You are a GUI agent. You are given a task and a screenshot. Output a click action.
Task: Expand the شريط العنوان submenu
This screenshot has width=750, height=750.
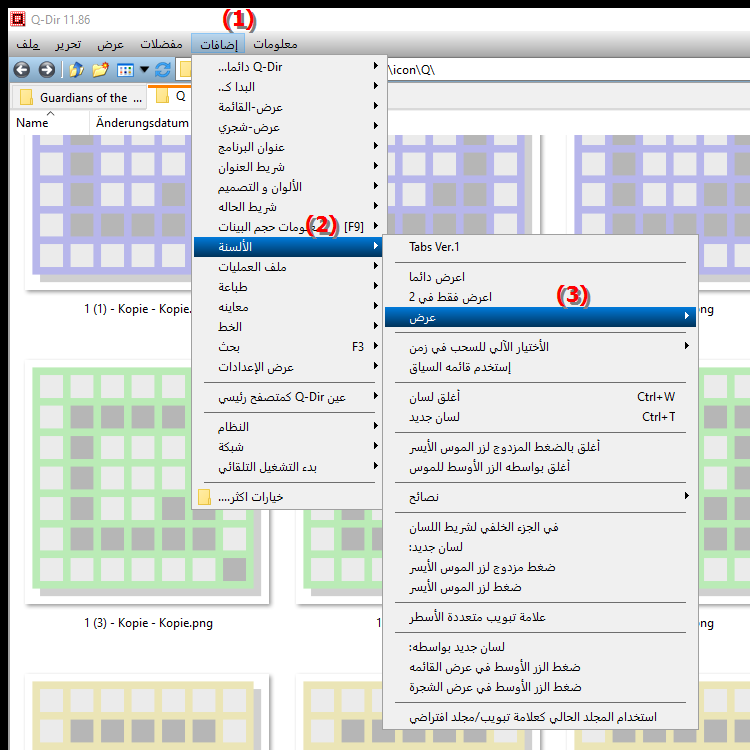pyautogui.click(x=288, y=167)
